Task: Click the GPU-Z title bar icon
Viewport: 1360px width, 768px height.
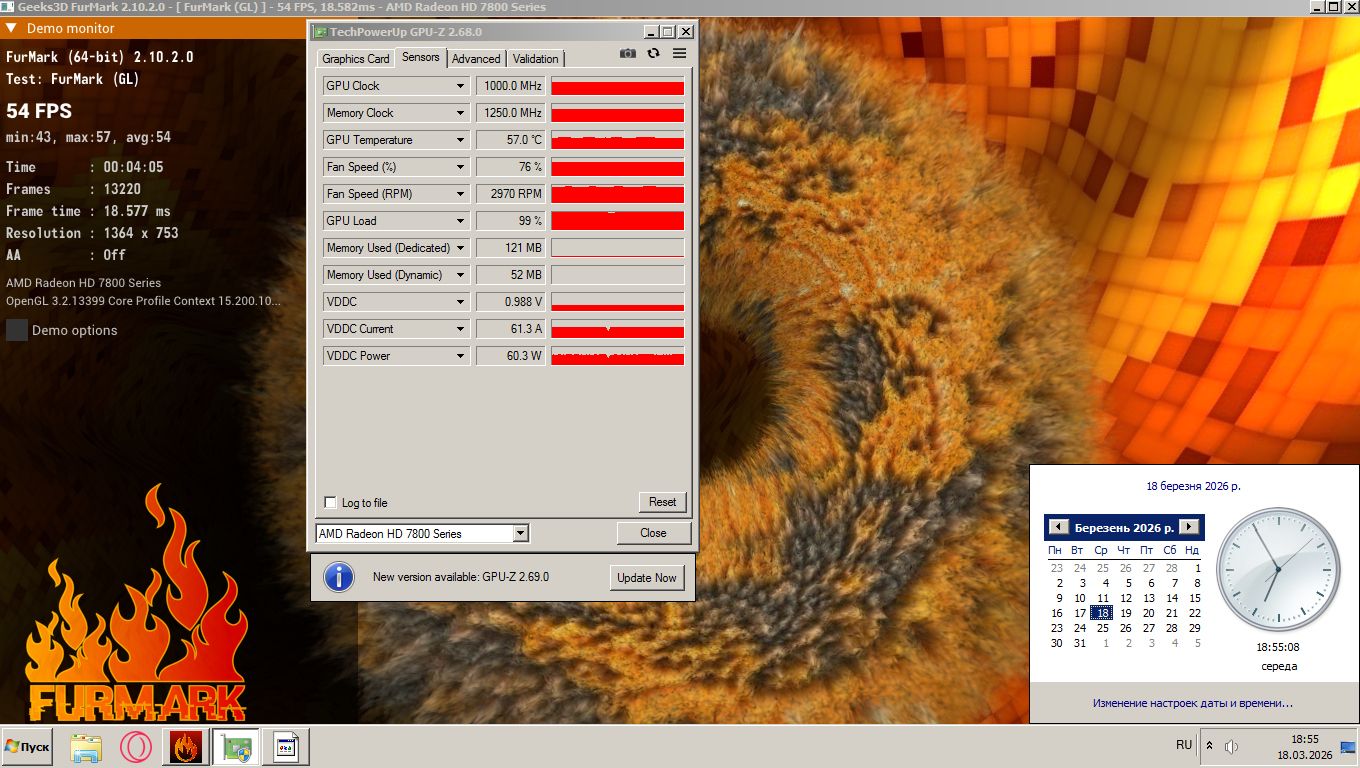Action: [320, 32]
